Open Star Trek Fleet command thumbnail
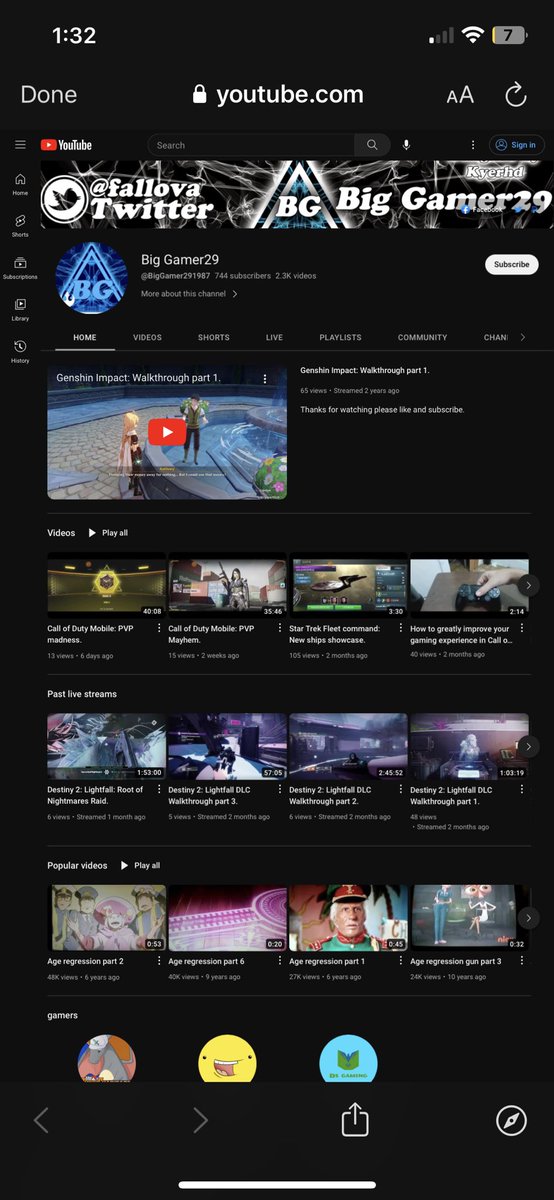The image size is (554, 1200). pyautogui.click(x=348, y=585)
